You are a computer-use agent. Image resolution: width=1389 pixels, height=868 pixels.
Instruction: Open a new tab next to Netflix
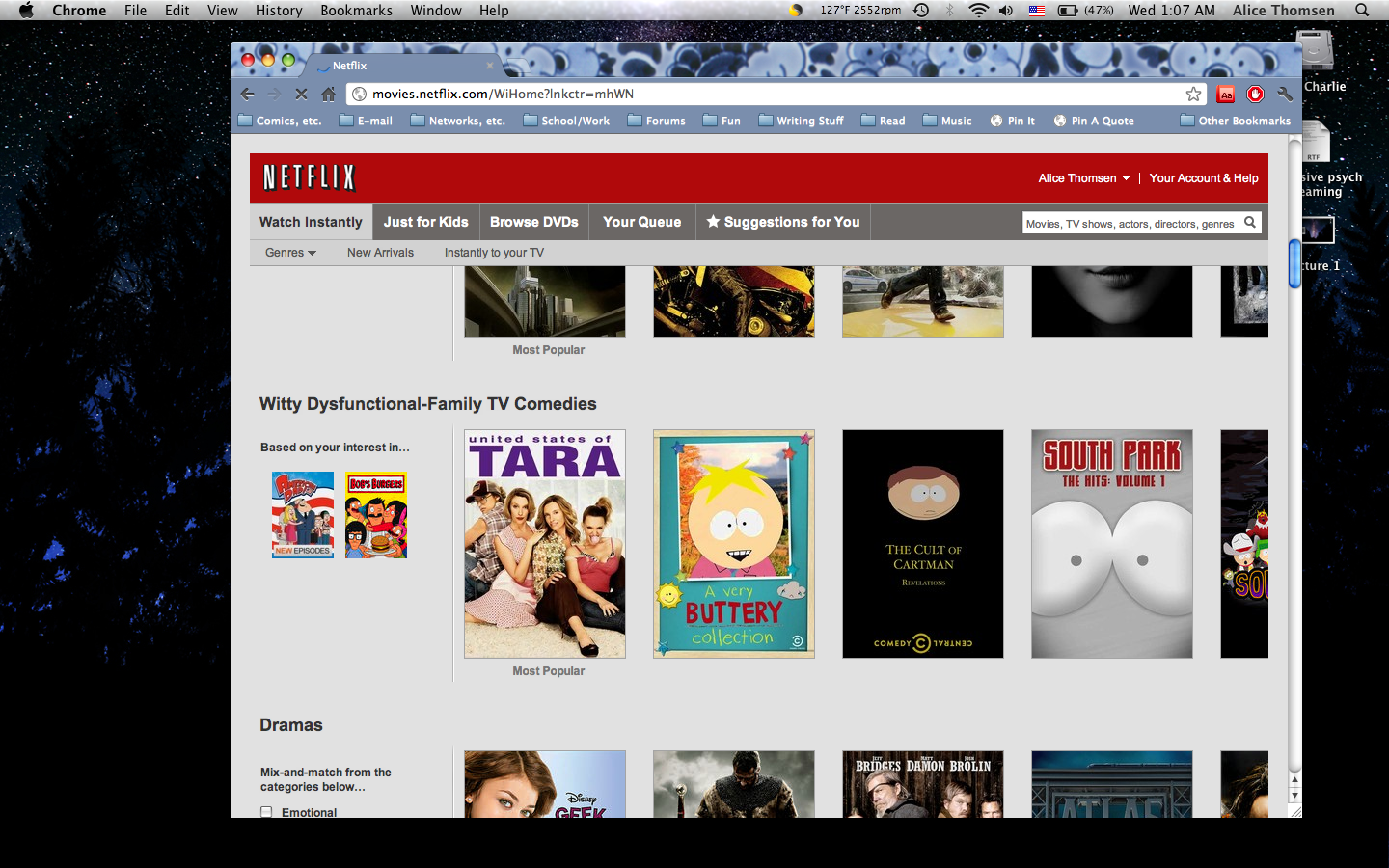point(517,66)
